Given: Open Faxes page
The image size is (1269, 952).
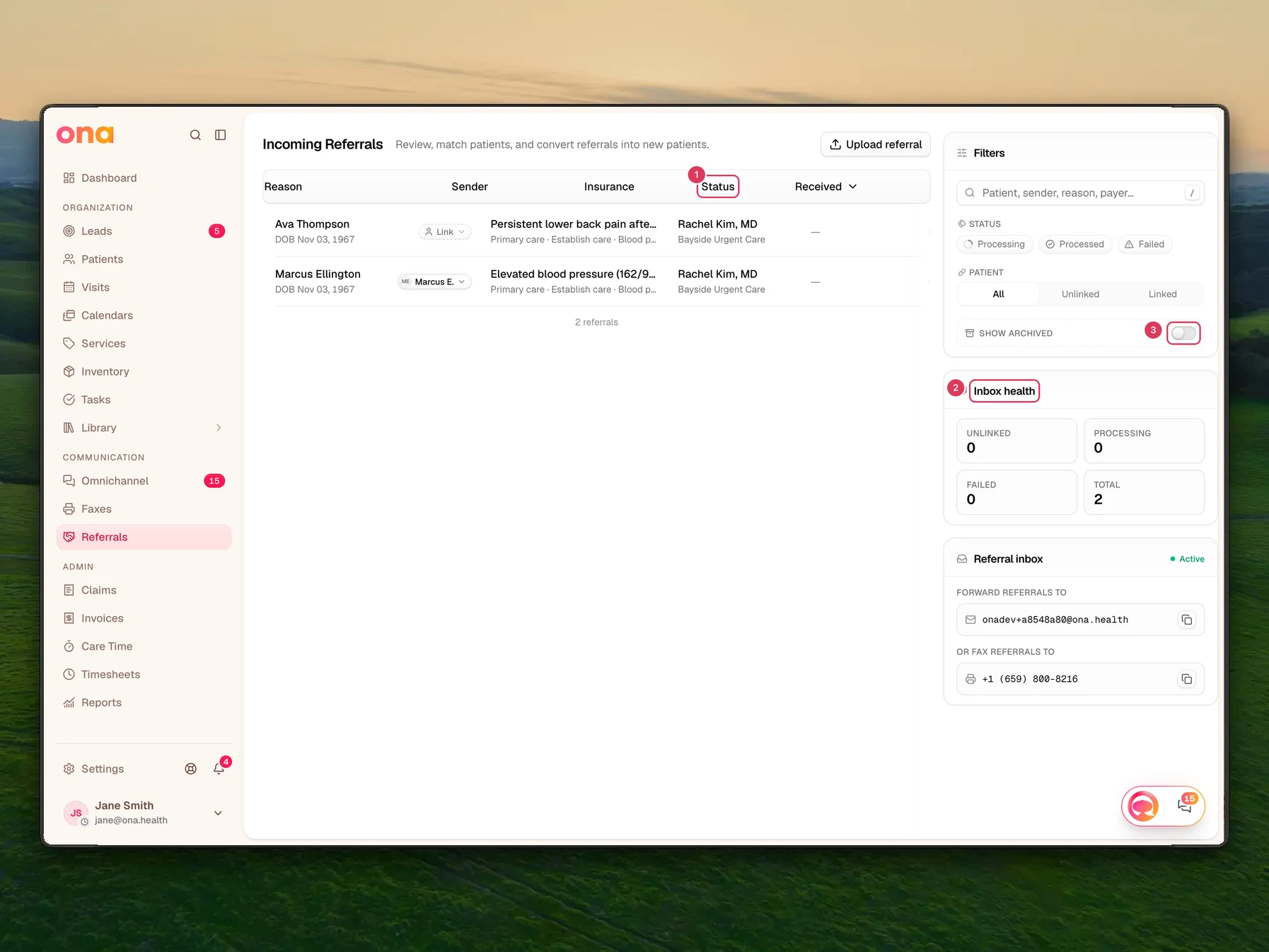Looking at the screenshot, I should coord(144,509).
